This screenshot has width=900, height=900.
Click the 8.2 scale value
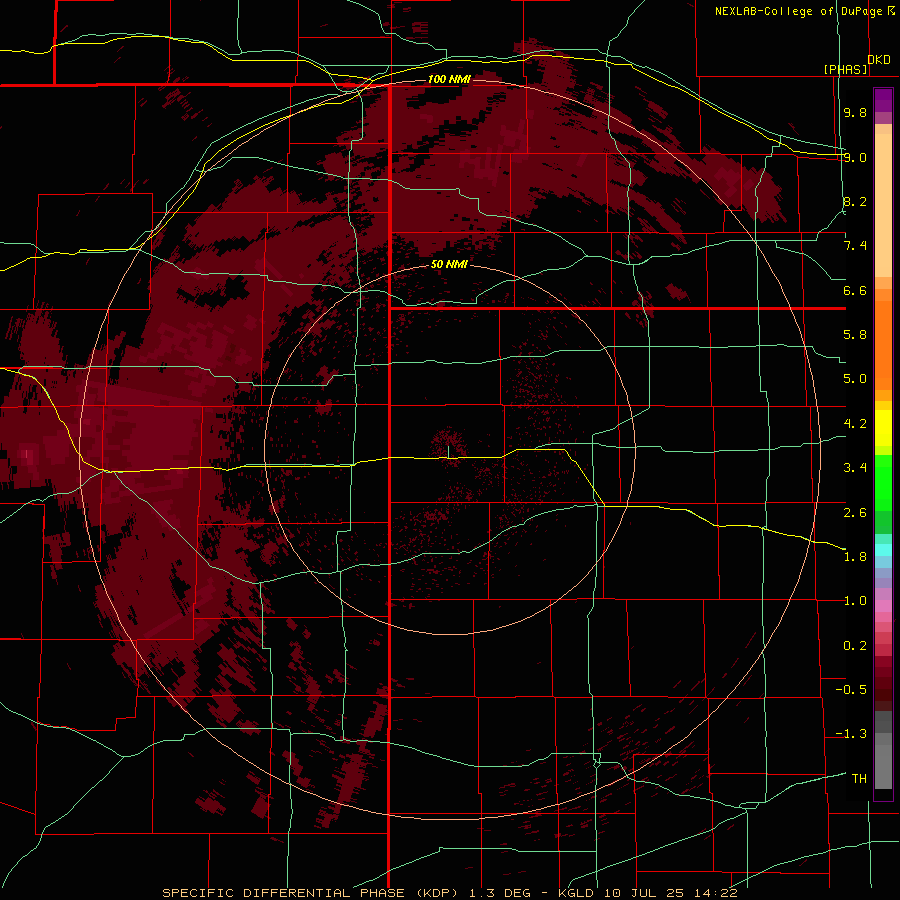coord(855,201)
